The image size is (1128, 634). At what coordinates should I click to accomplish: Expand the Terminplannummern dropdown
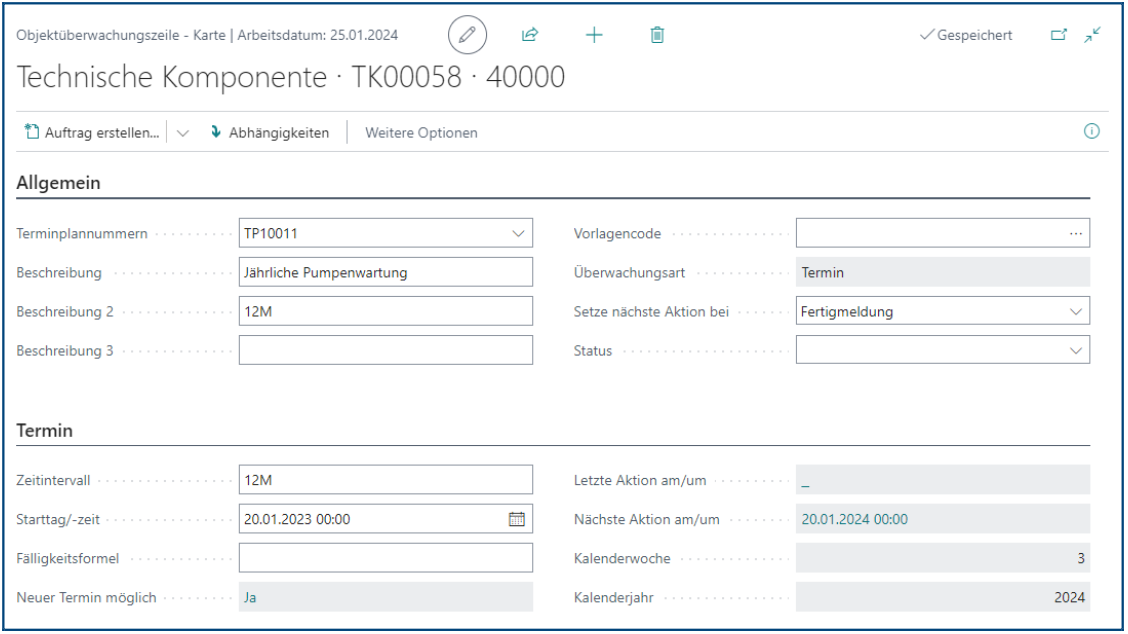coord(518,233)
